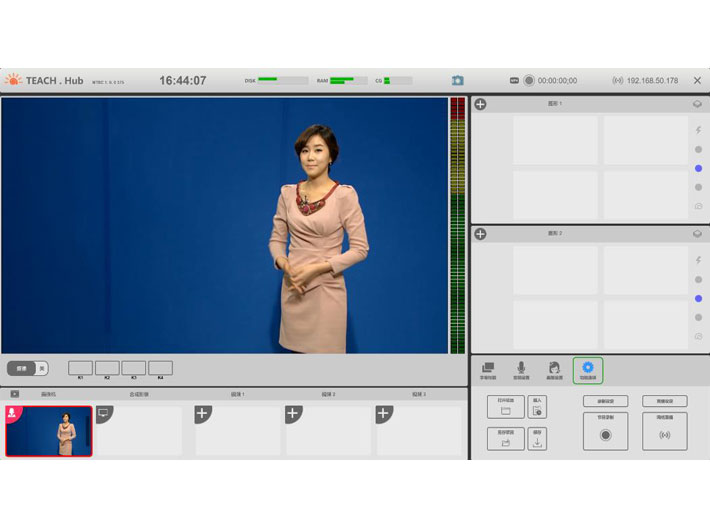Add a source to the Video 1 slot
Viewport: 710px width, 527px height.
(x=203, y=414)
